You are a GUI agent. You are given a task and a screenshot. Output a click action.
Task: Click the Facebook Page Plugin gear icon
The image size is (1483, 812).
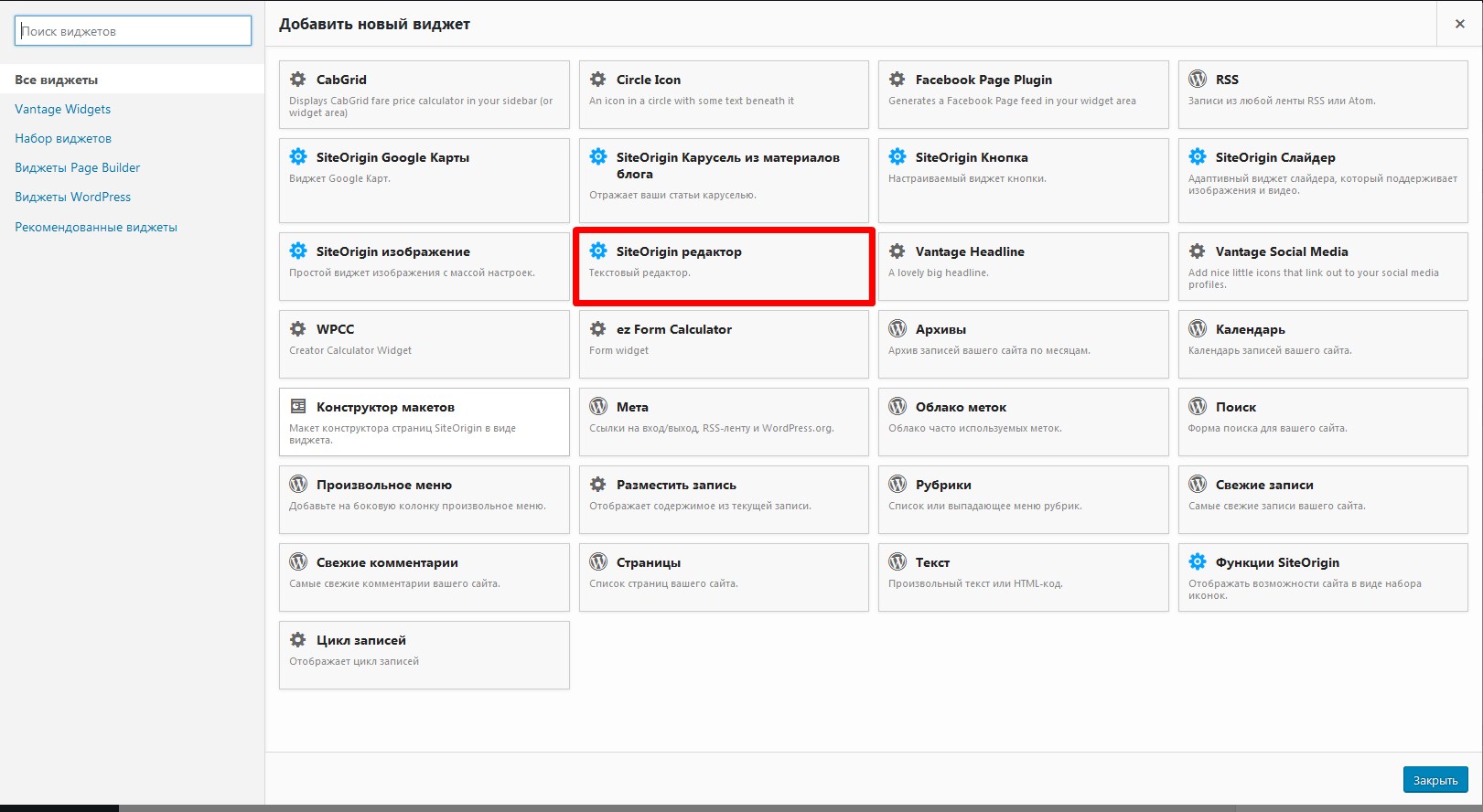pos(897,80)
